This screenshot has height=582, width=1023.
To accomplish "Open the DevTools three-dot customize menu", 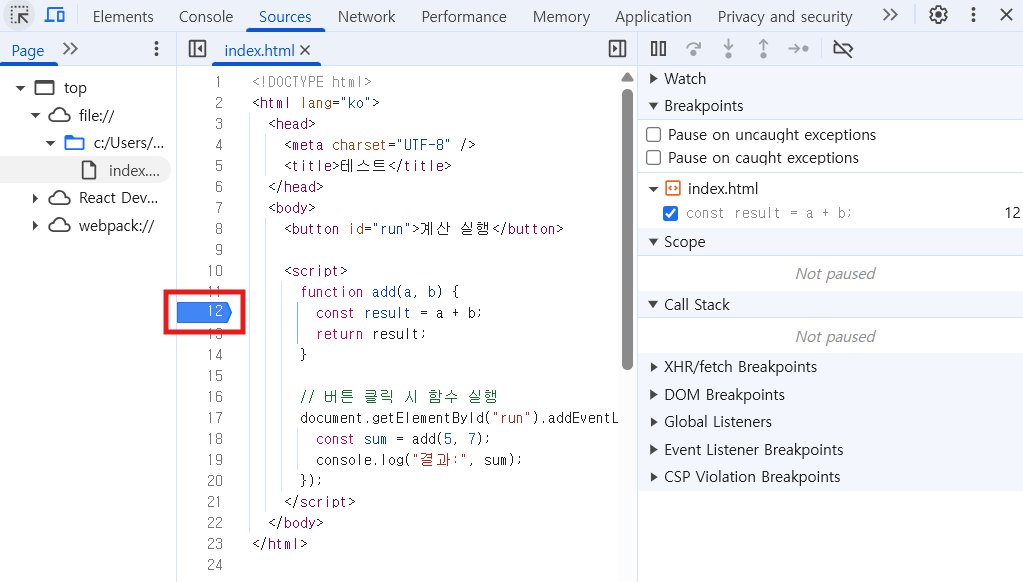I will [973, 15].
